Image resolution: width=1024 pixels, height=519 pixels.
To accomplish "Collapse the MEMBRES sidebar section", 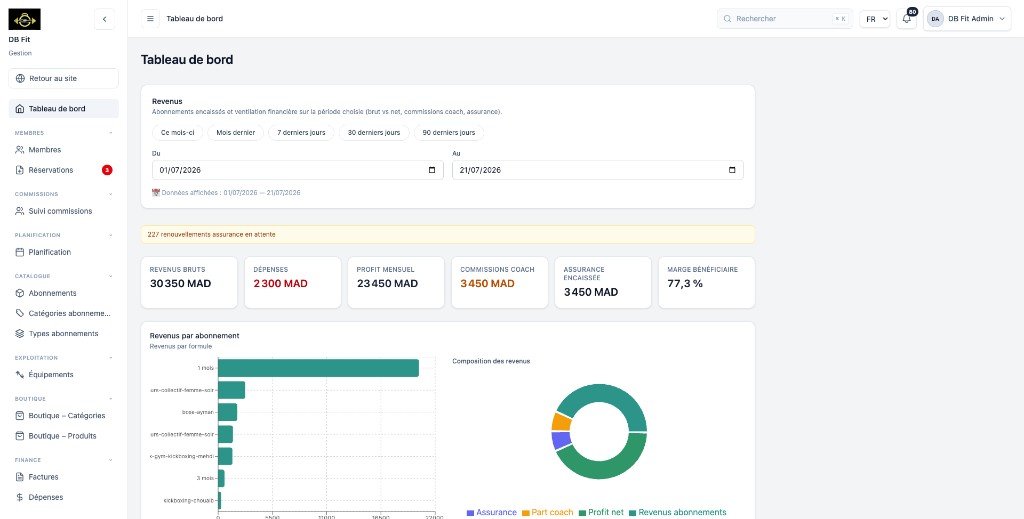I will pyautogui.click(x=110, y=133).
